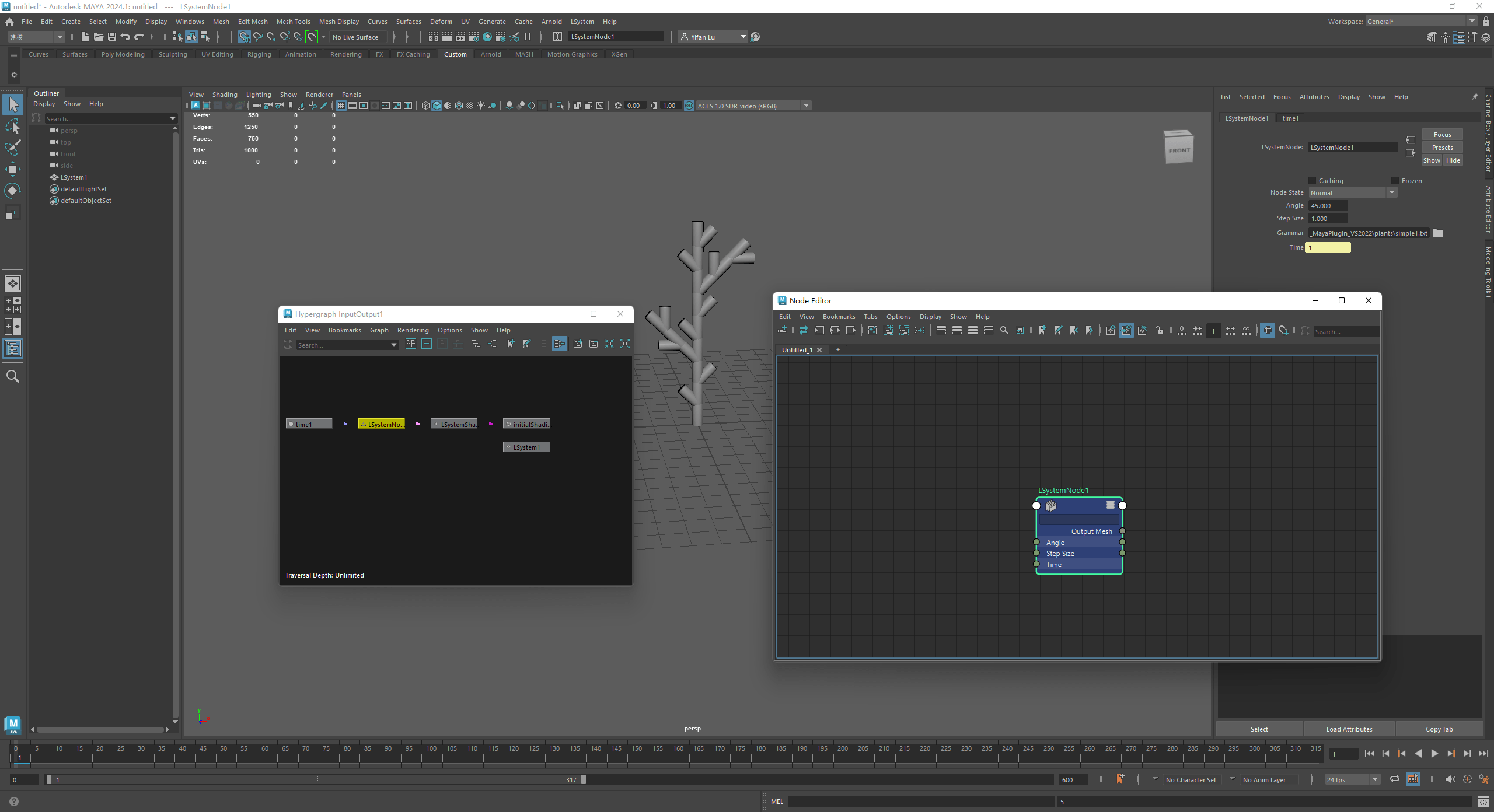Viewport: 1494px width, 812px height.
Task: Toggle loop playback mode button
Action: (x=1394, y=779)
